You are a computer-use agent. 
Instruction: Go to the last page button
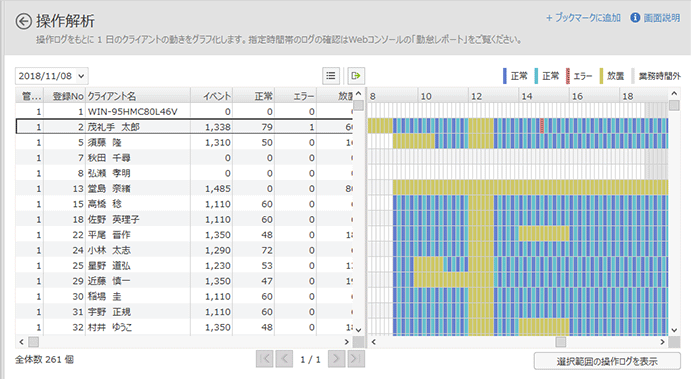click(x=356, y=359)
